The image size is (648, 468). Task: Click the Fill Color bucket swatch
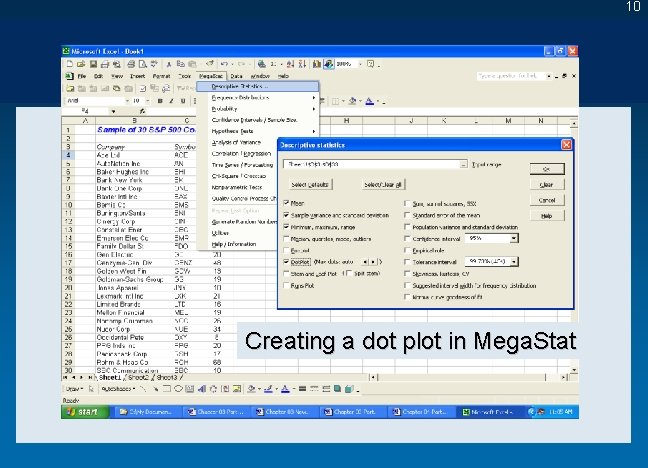(x=352, y=101)
